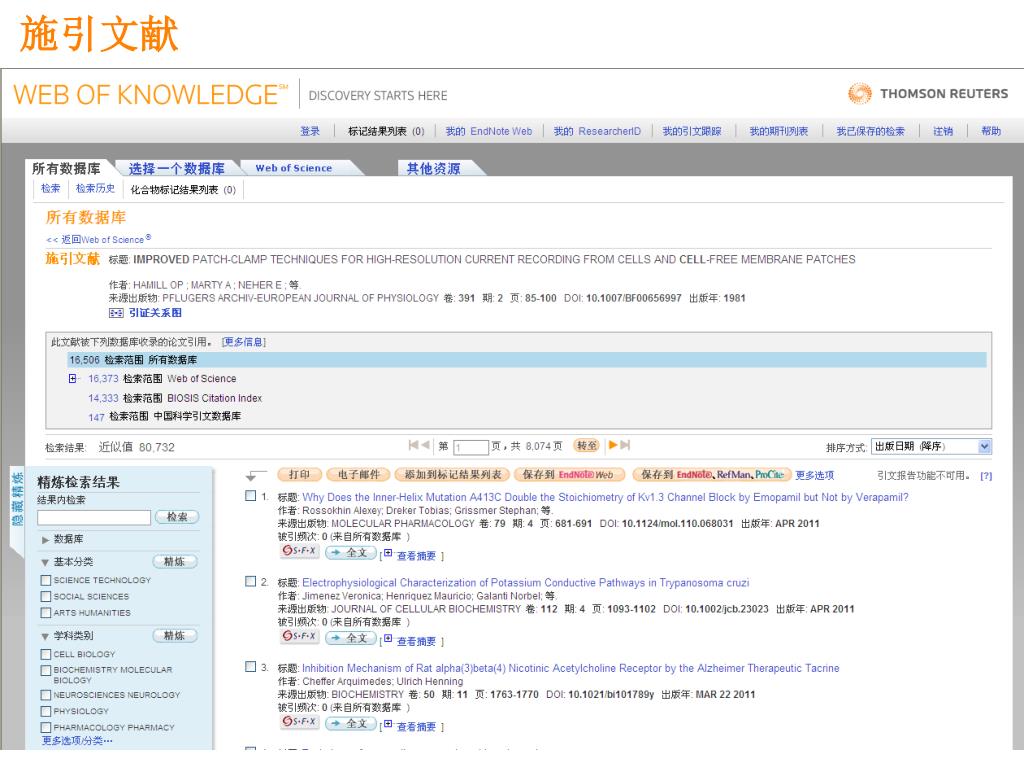Open full text 全文 for result 1

point(351,552)
